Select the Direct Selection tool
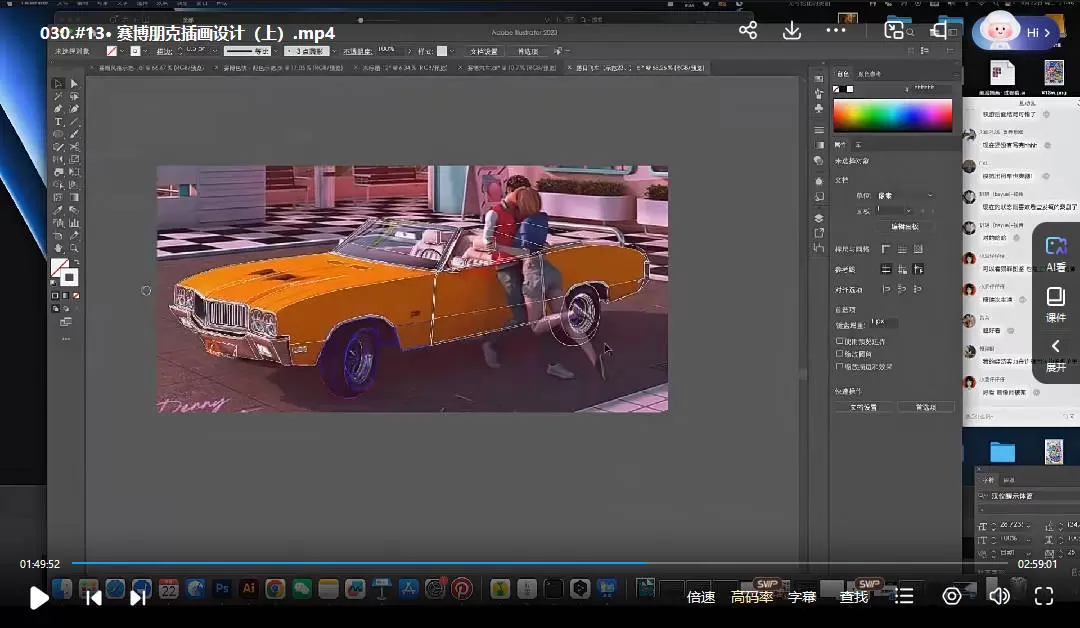 [x=74, y=84]
